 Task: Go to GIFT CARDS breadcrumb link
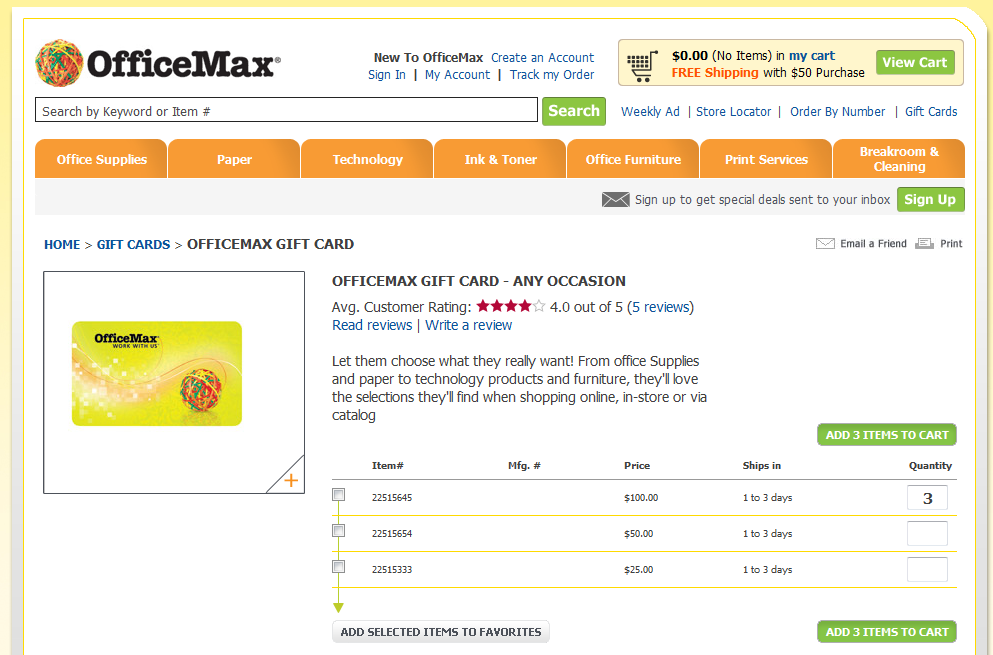coord(134,245)
